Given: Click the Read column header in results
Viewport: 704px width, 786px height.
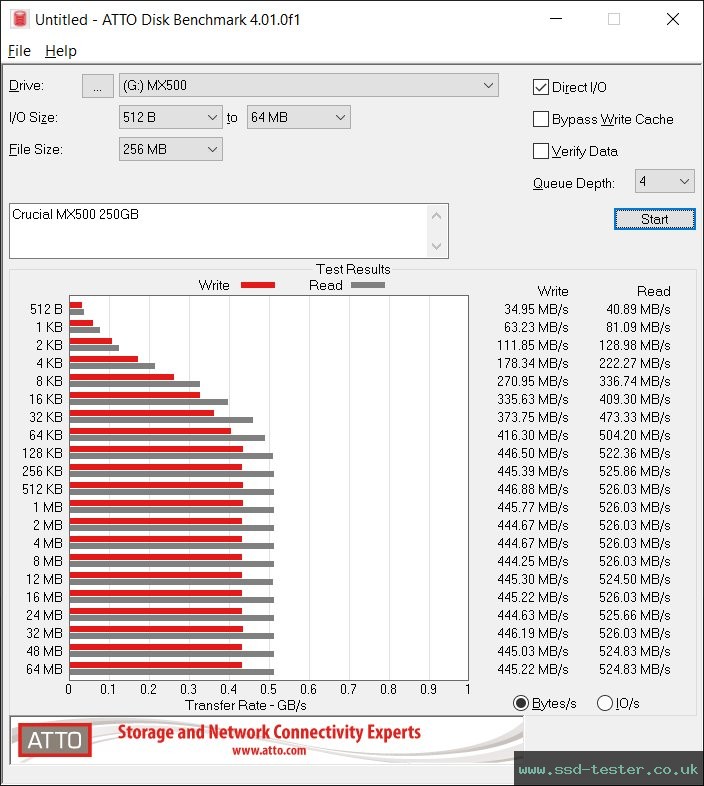Looking at the screenshot, I should 653,291.
